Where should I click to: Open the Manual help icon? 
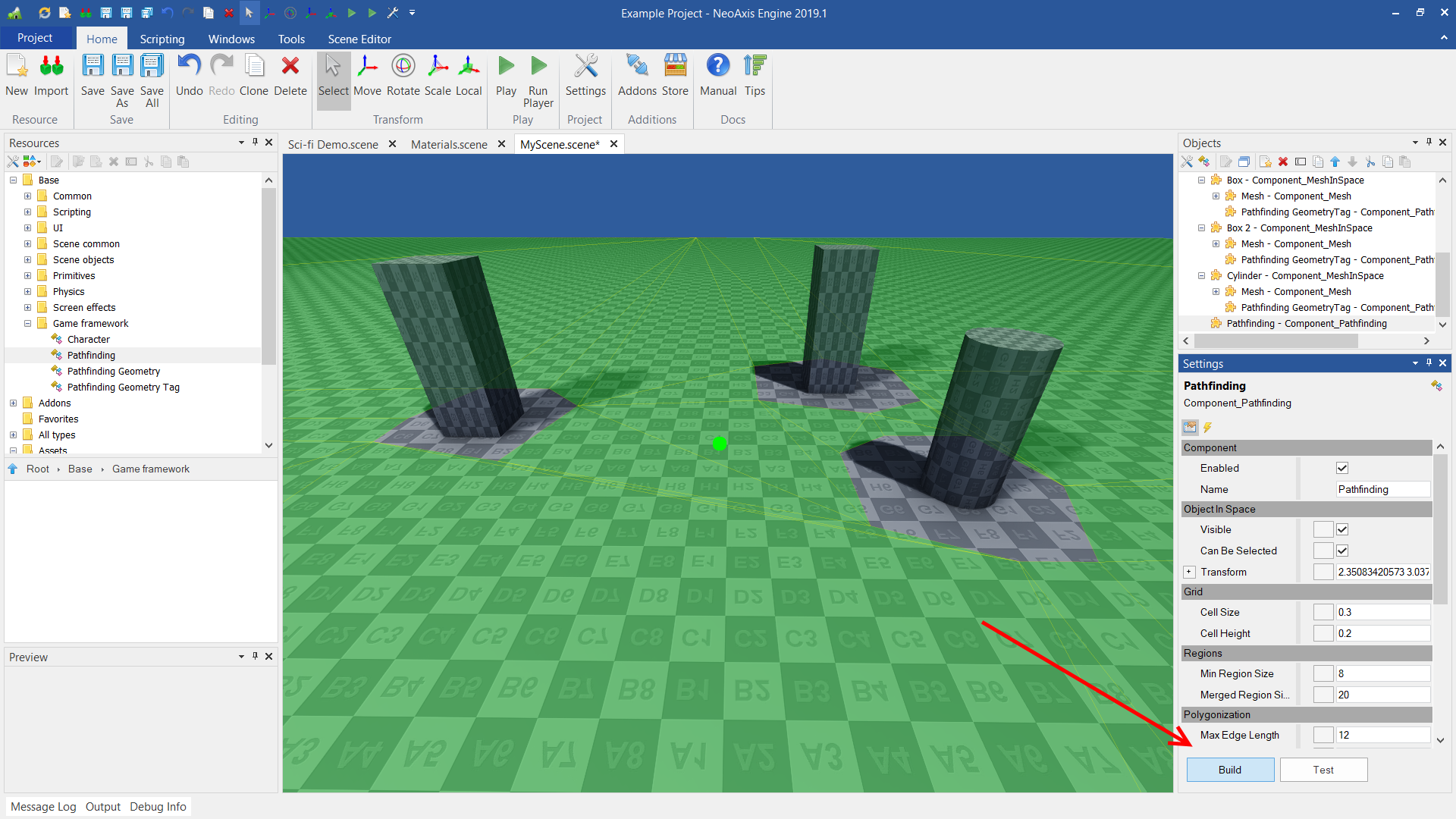point(717,67)
